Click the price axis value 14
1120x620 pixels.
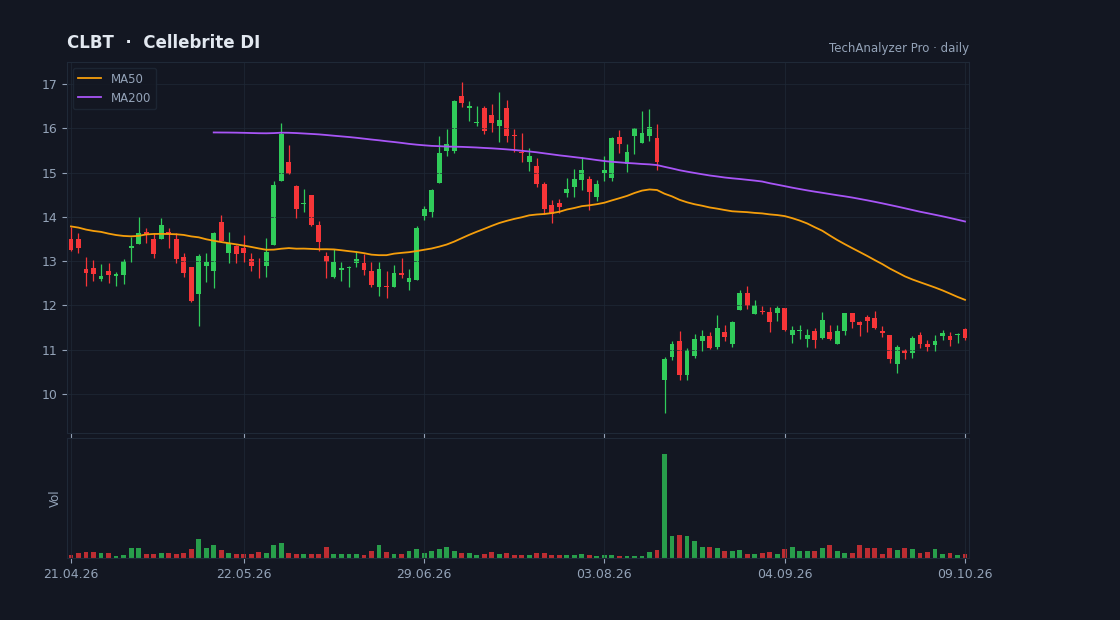tap(49, 217)
